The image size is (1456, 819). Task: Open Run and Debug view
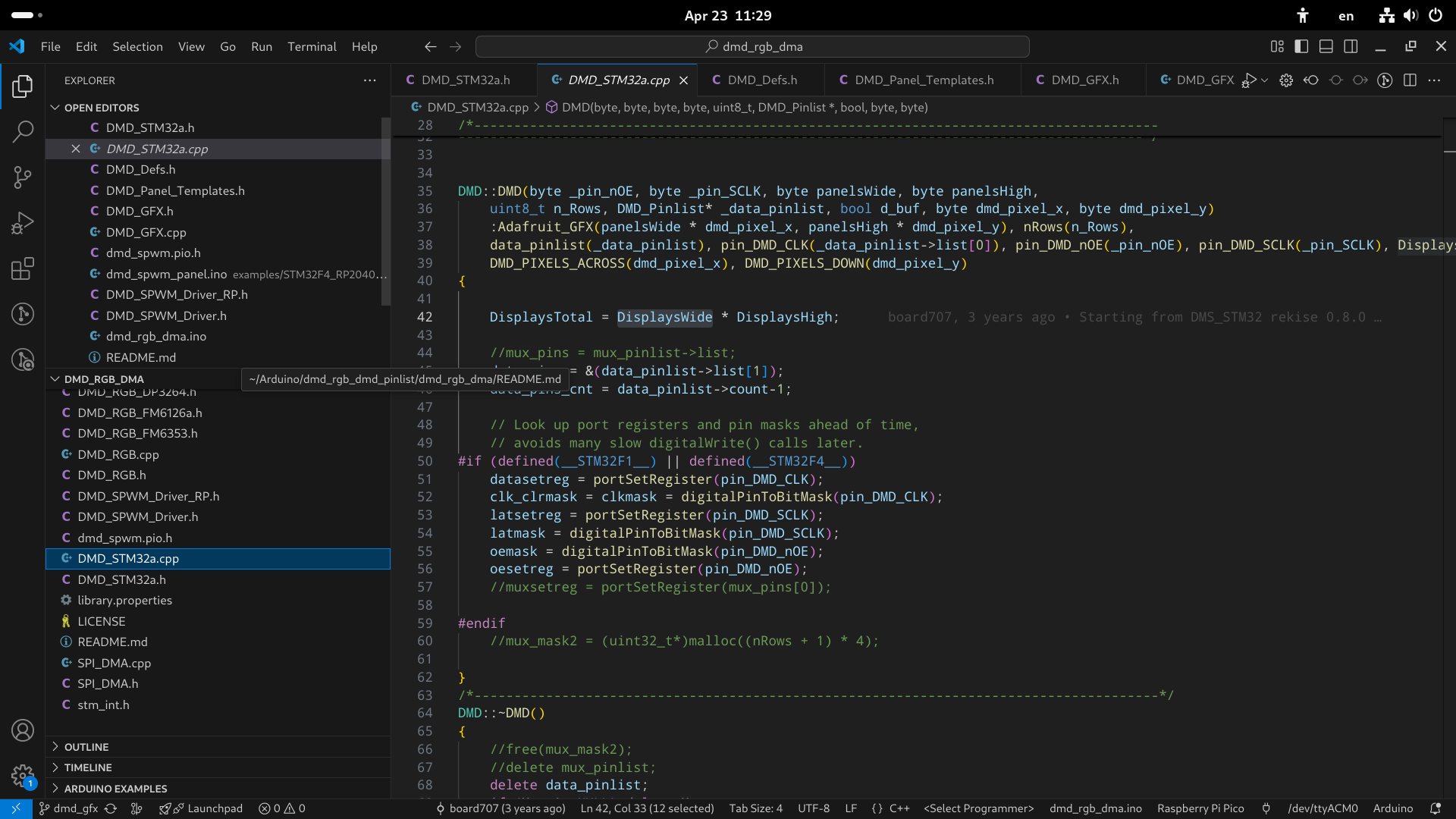coord(23,223)
